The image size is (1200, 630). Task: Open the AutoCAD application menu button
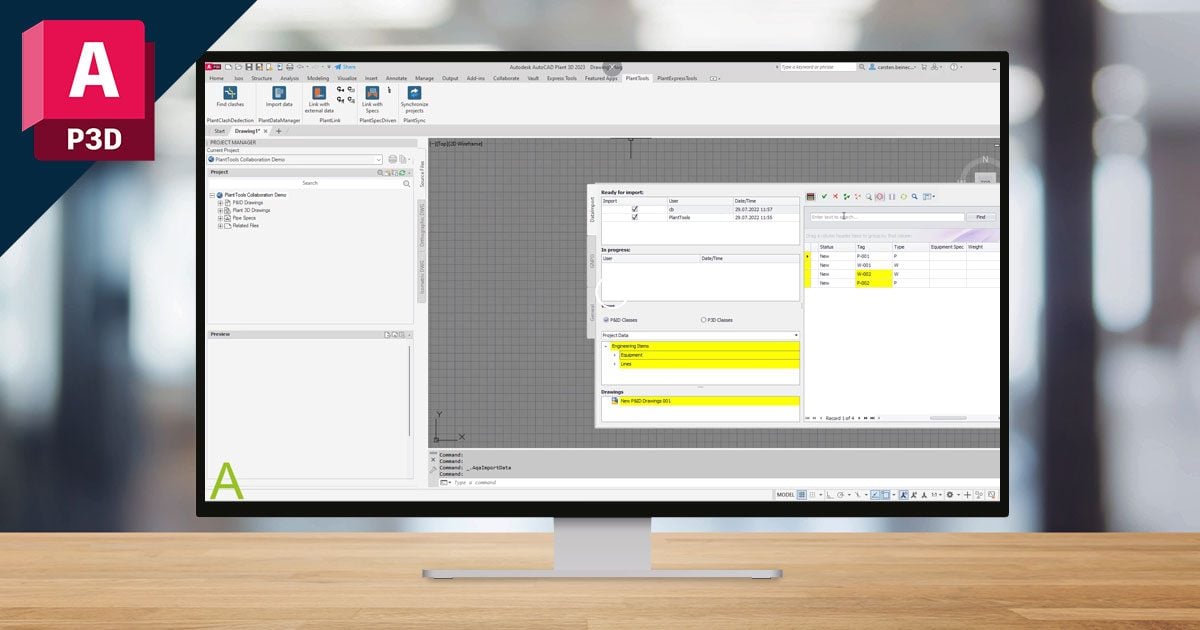coord(214,67)
